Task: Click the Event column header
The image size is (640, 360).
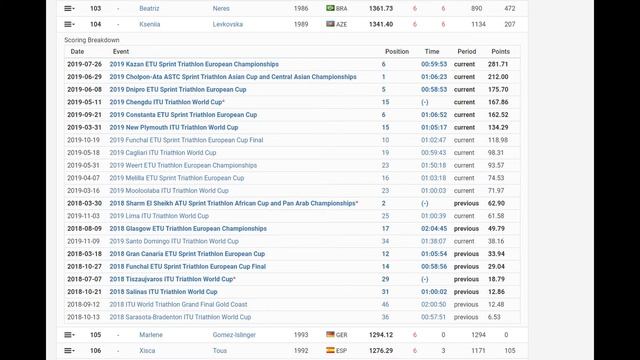Action: pyautogui.click(x=121, y=52)
